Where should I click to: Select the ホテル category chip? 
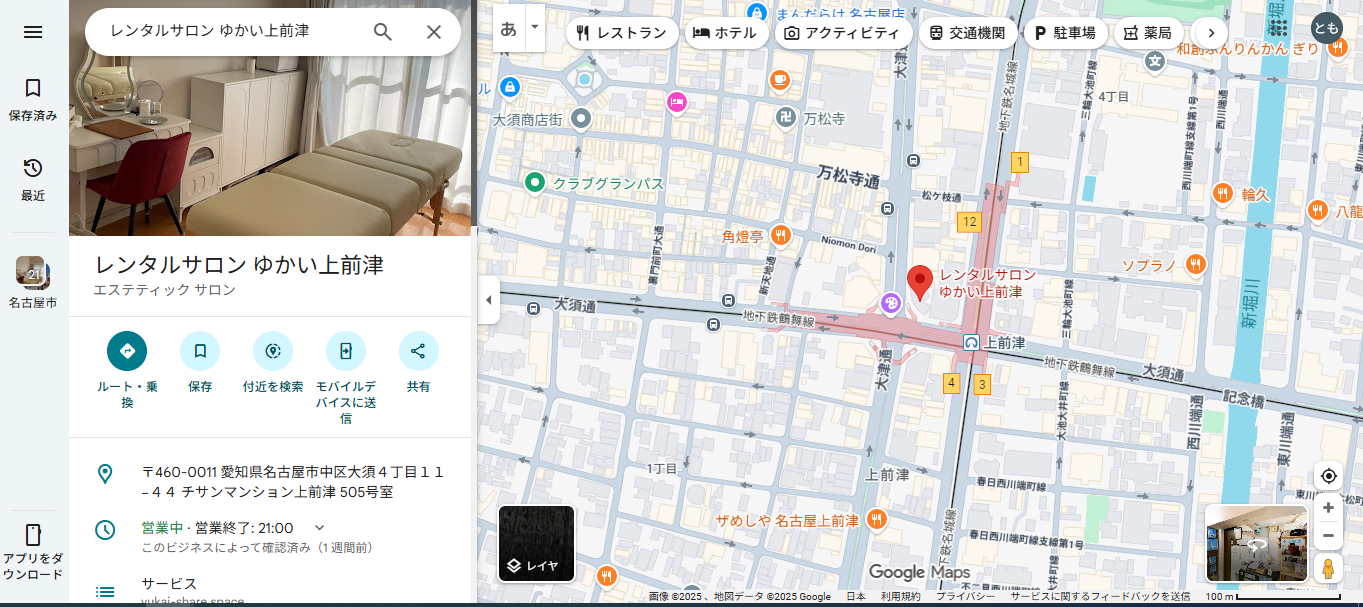725,33
